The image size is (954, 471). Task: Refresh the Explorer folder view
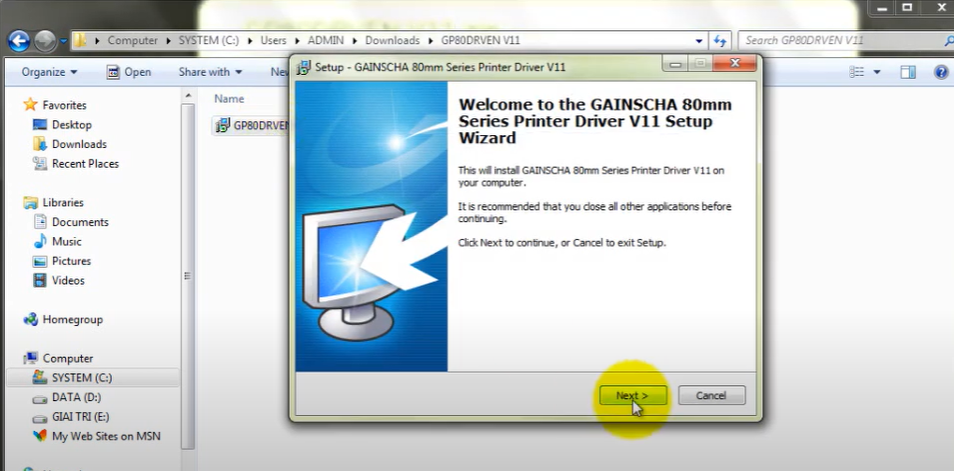(x=720, y=41)
